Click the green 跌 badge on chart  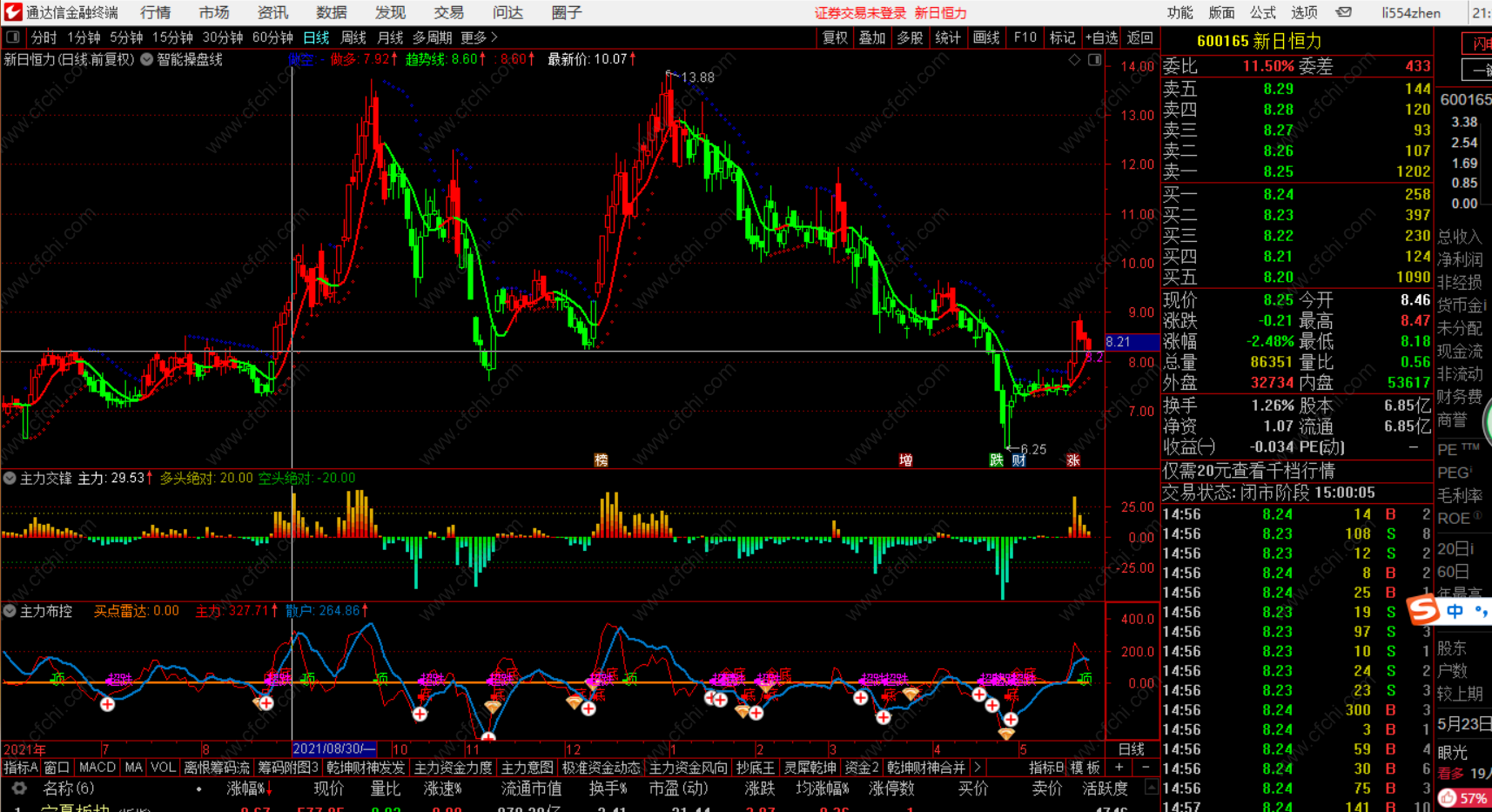[996, 460]
